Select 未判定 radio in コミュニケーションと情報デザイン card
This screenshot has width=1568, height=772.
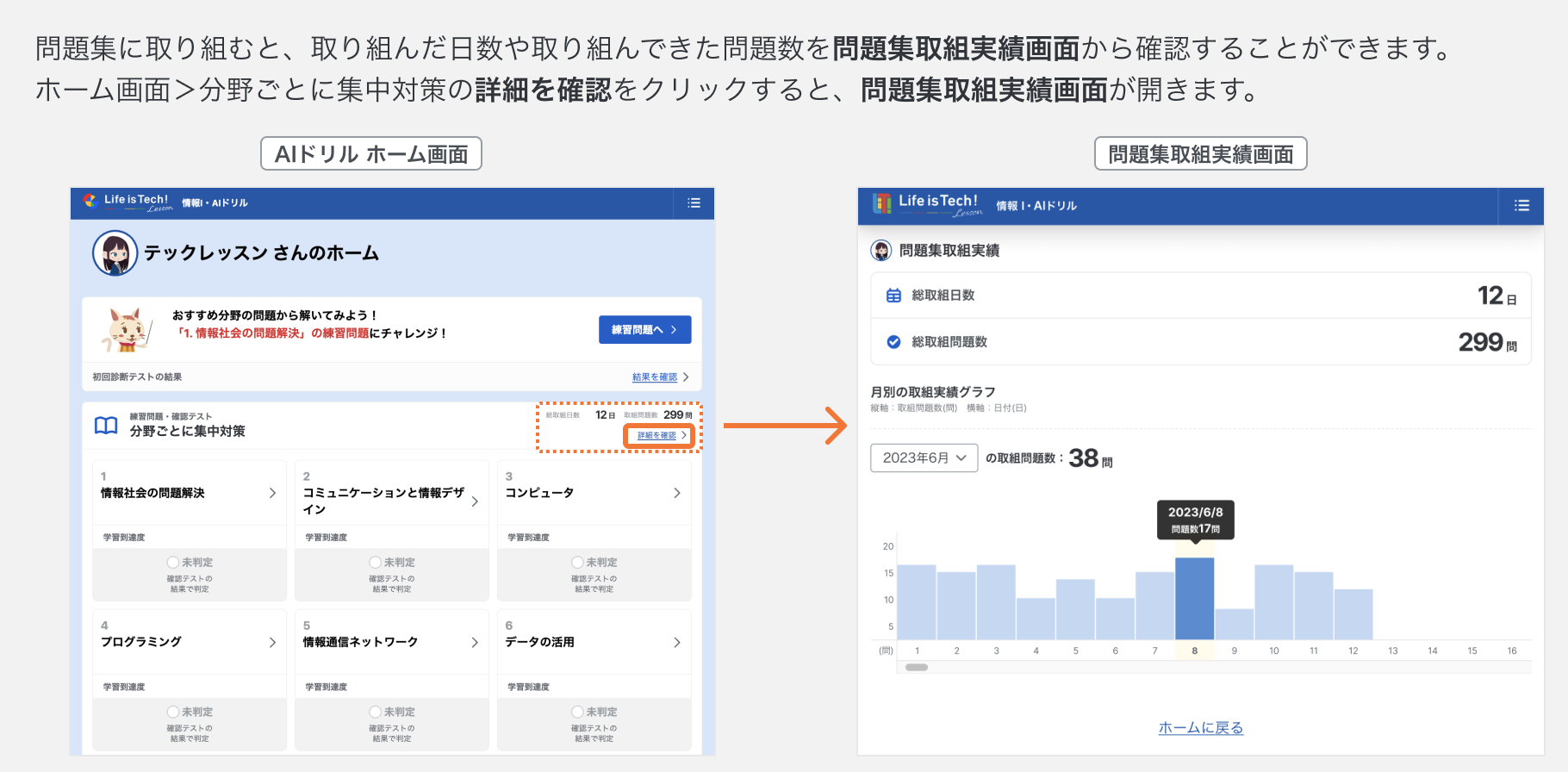[x=375, y=562]
